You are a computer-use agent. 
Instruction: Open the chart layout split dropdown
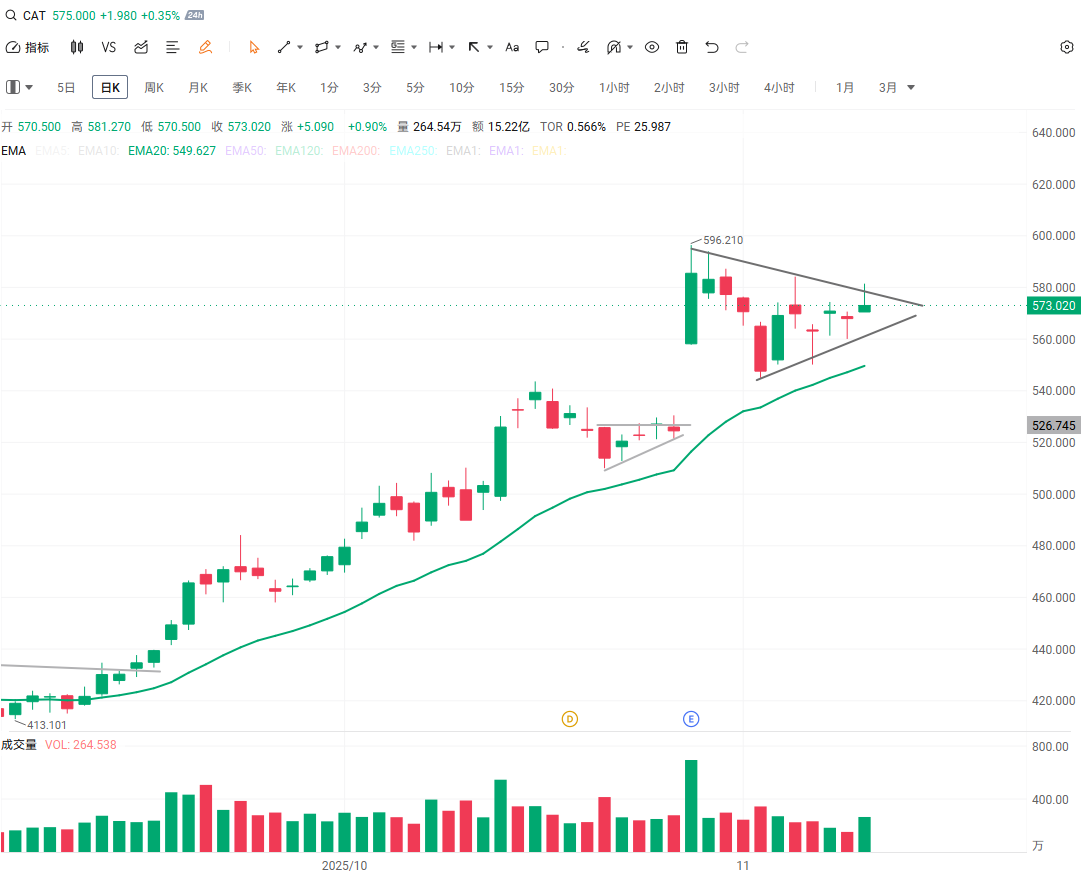tap(19, 87)
